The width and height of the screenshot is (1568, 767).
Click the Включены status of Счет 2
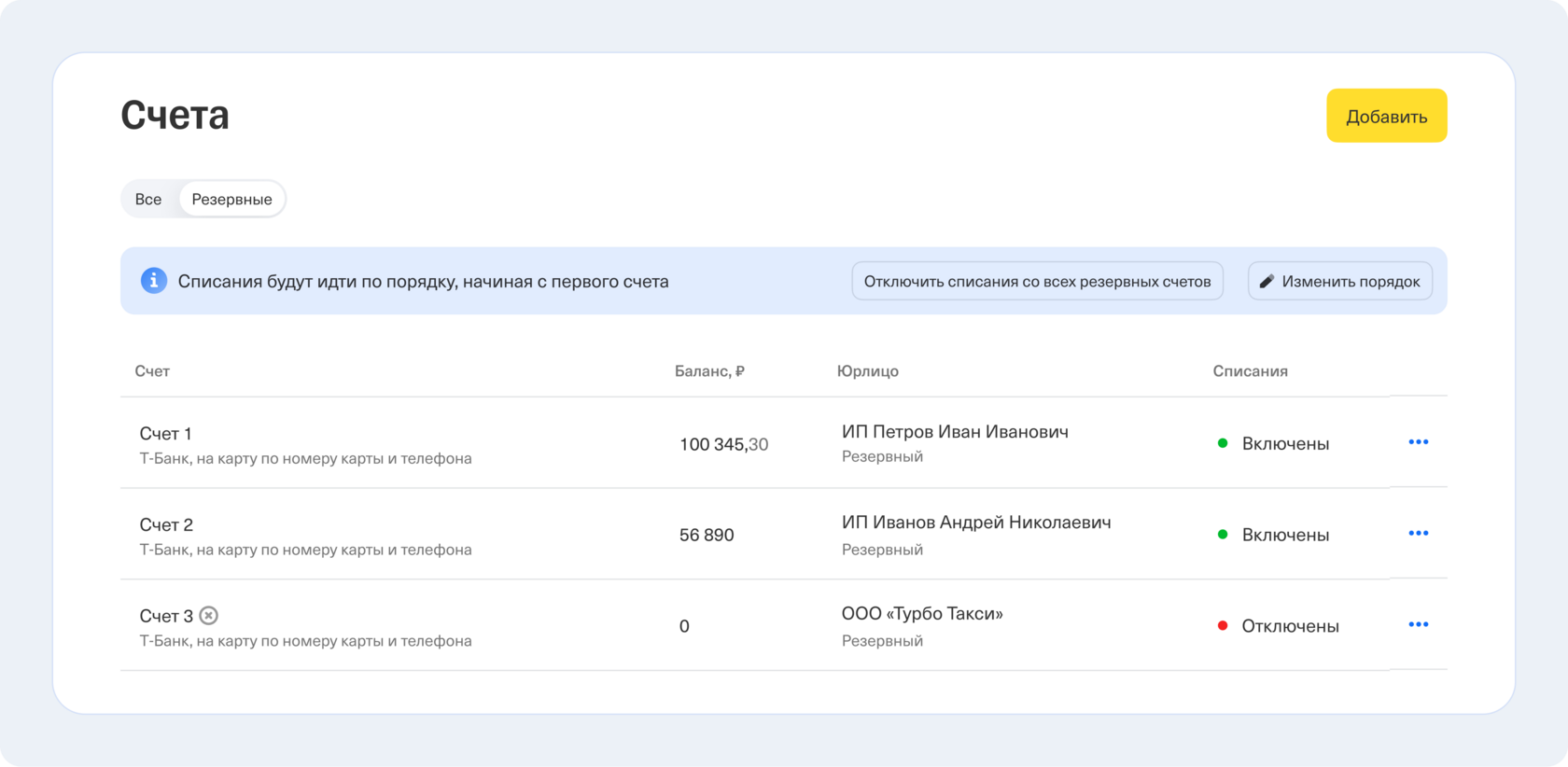(x=1285, y=536)
